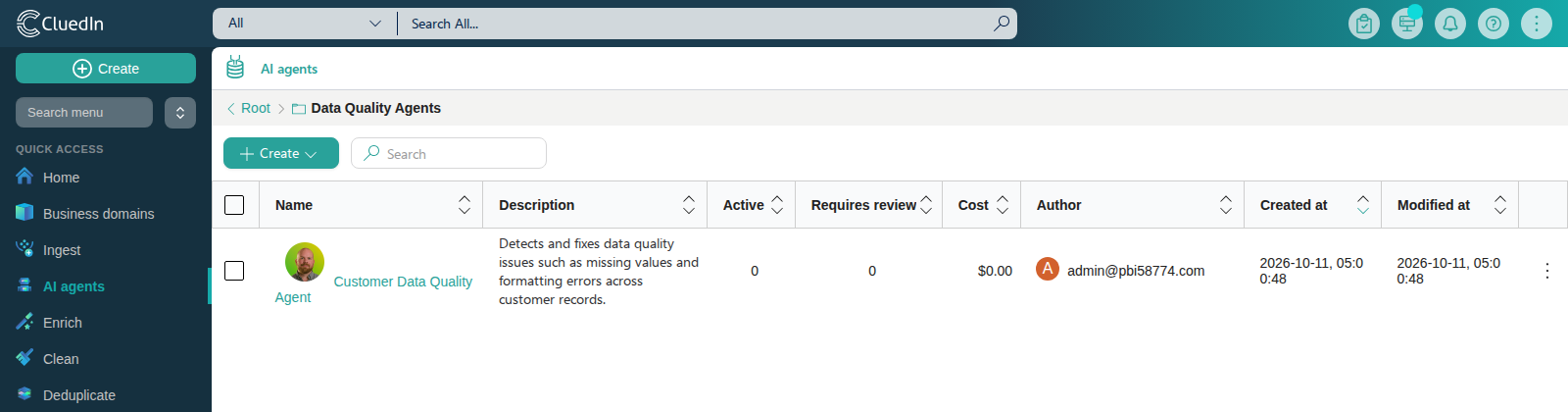The width and height of the screenshot is (1568, 412).
Task: Focus the agents table Search field
Action: coord(449,153)
